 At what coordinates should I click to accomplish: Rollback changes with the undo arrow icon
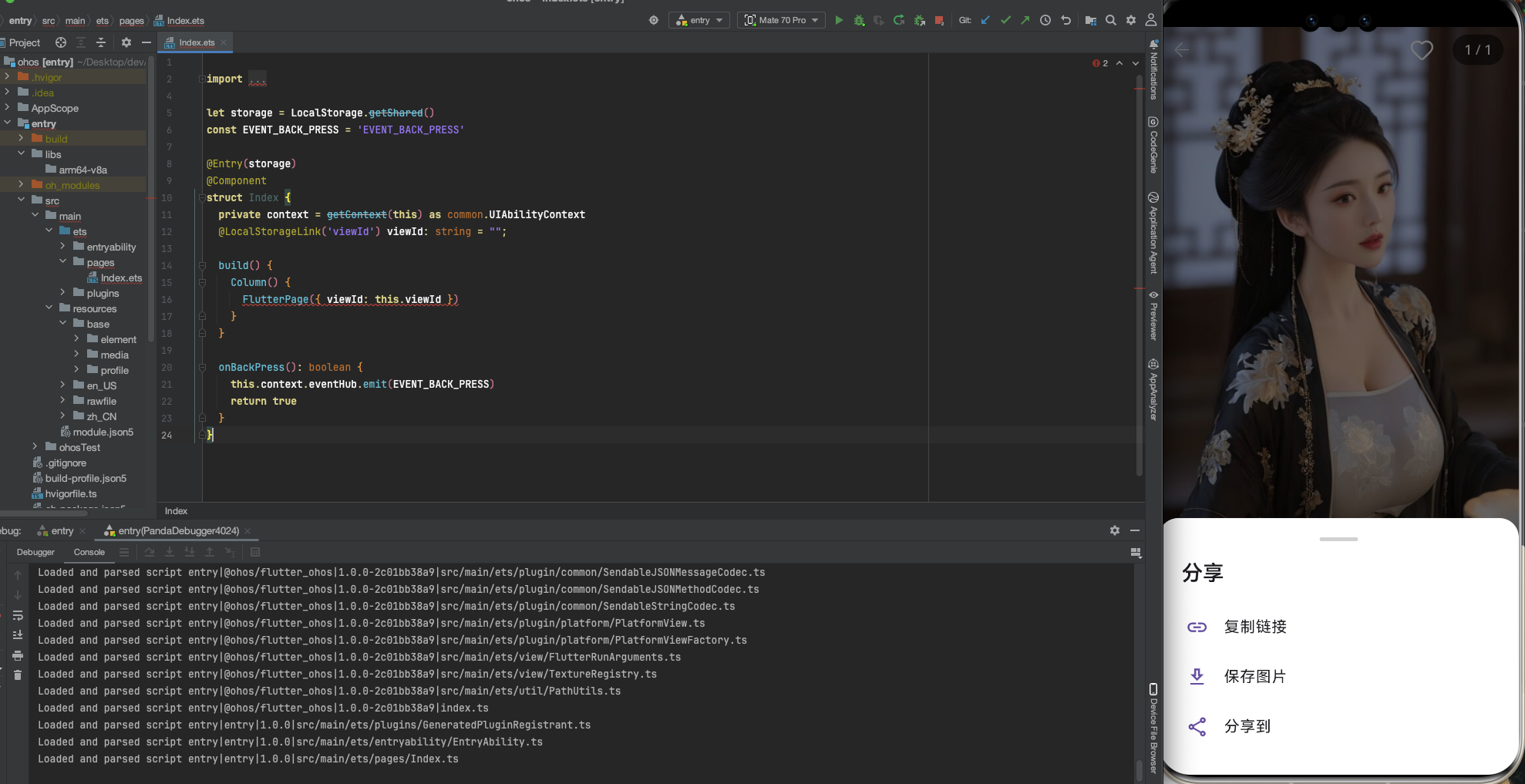coord(1066,20)
